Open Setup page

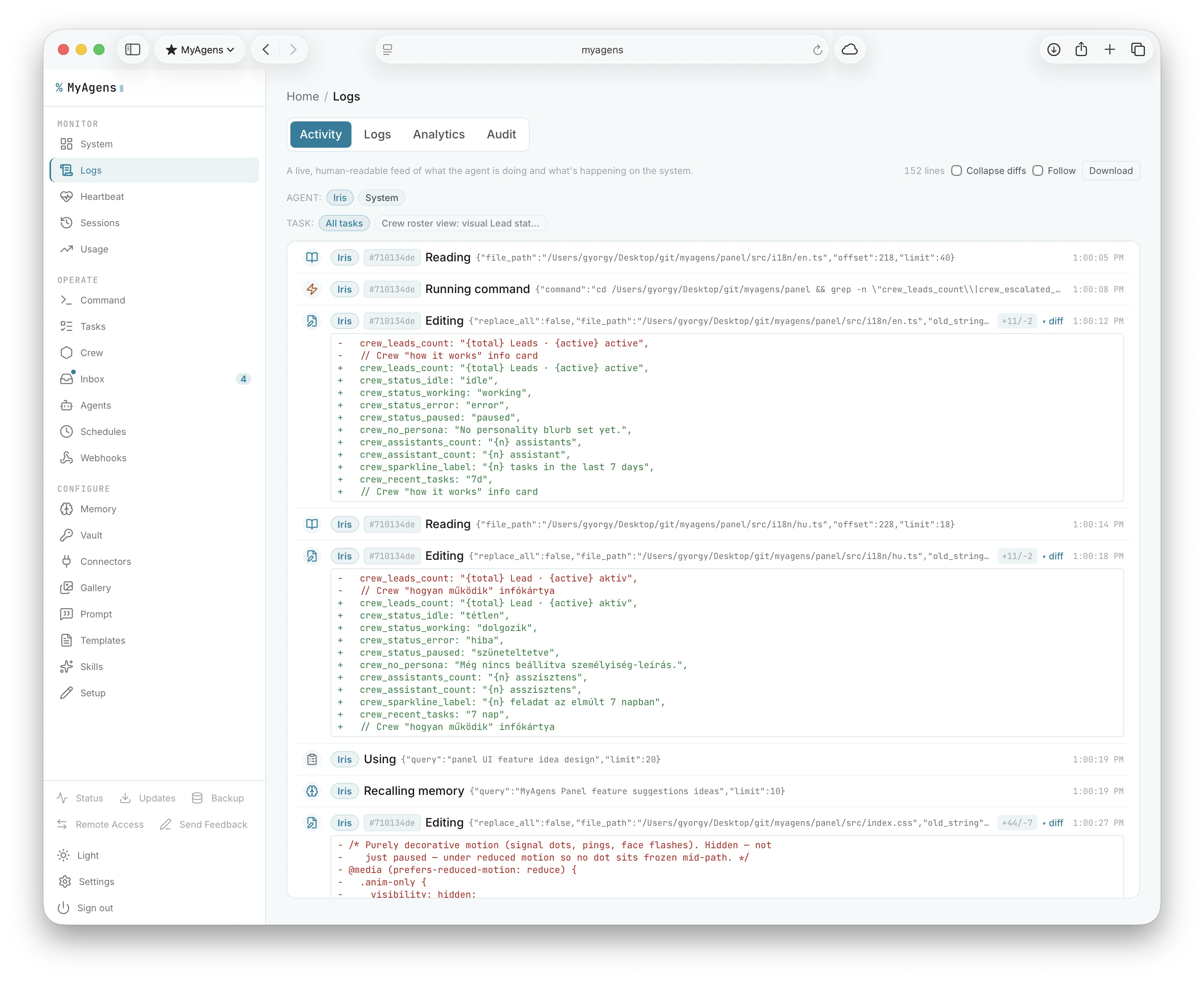[x=154, y=693]
